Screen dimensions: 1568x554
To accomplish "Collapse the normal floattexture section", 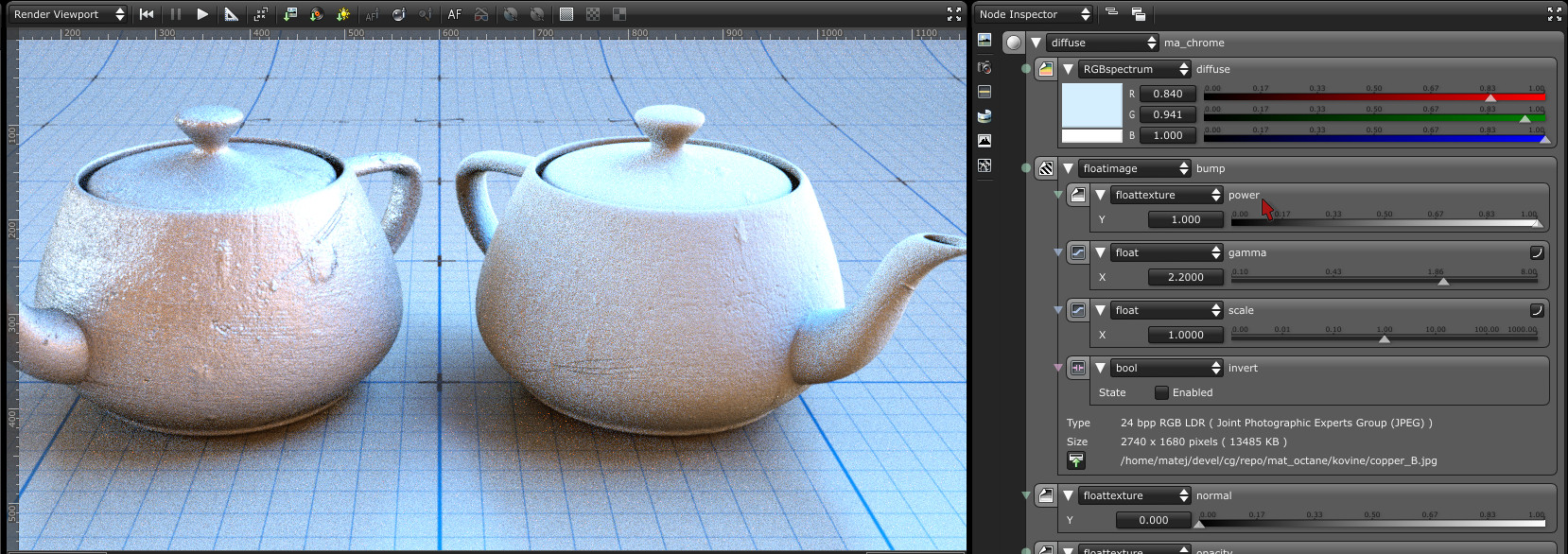I will tap(1068, 495).
